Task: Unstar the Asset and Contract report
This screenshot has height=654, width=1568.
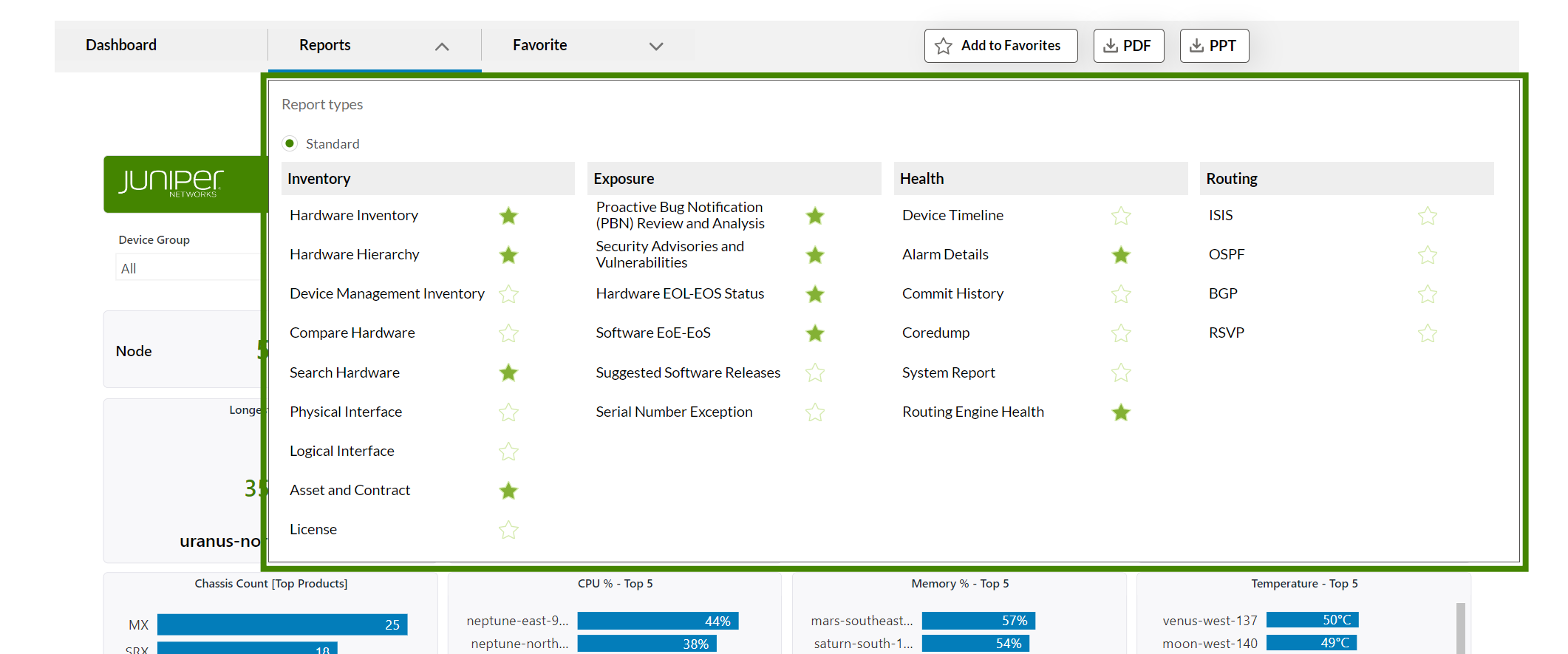Action: pos(508,491)
